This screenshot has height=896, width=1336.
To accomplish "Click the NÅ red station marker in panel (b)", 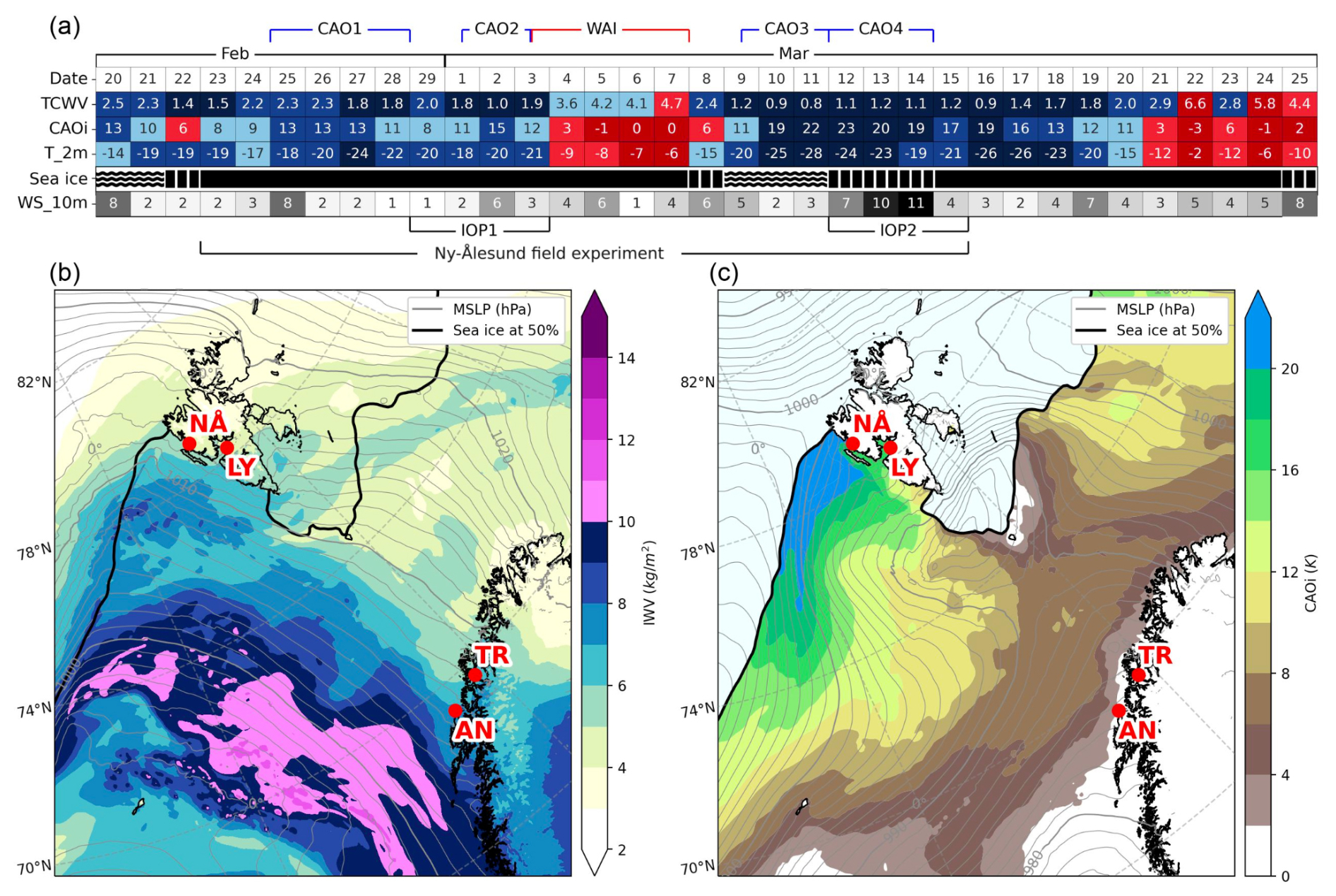I will pyautogui.click(x=189, y=443).
